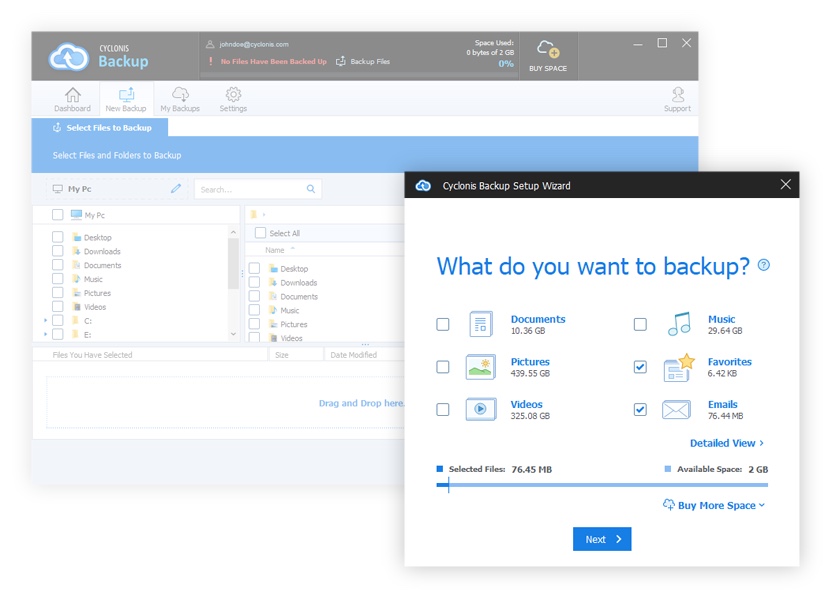Image resolution: width=831 pixels, height=598 pixels.
Task: Switch to the New Backup tab
Action: point(126,99)
